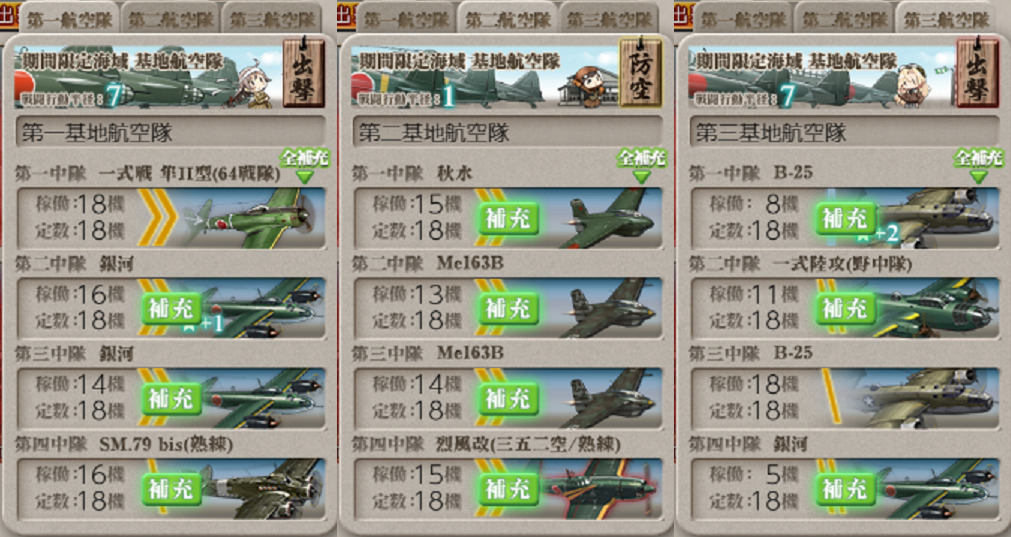Resupply Ginga with 5 operational planes
The image size is (1011, 537).
point(845,489)
